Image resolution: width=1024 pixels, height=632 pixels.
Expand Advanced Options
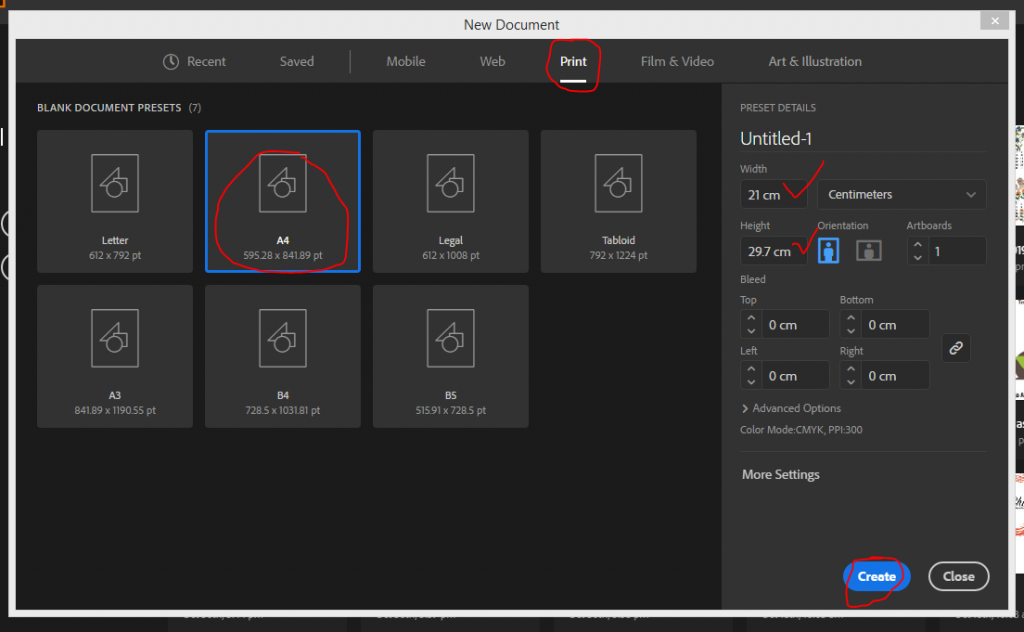tap(792, 408)
